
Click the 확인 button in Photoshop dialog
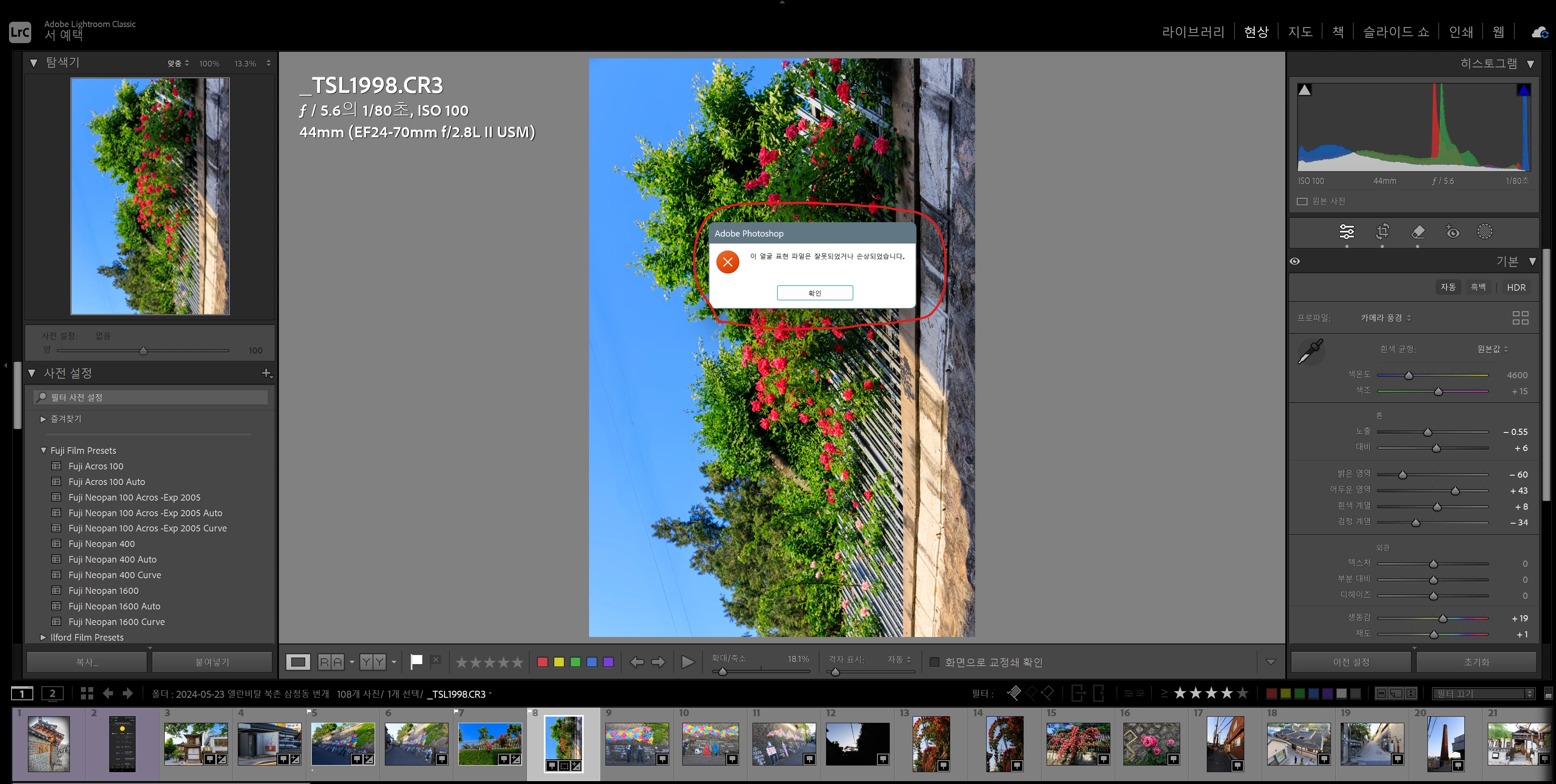coord(814,293)
